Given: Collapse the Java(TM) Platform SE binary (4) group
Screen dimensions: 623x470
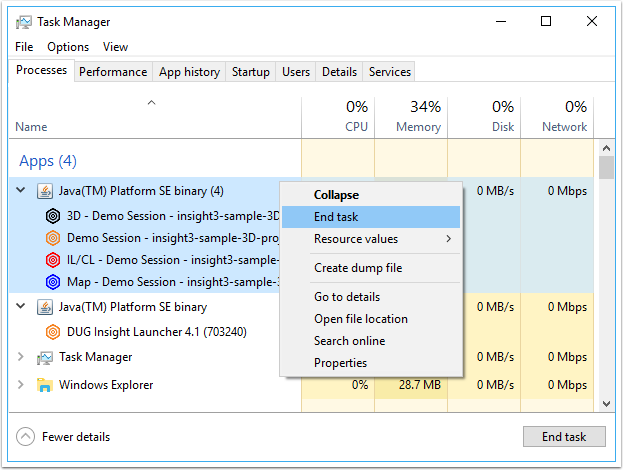Looking at the screenshot, I should pos(21,190).
